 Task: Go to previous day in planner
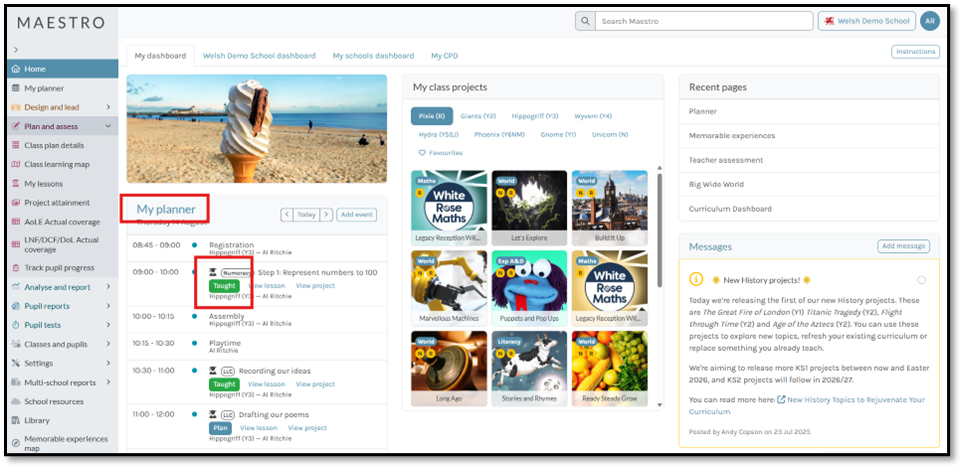tap(287, 214)
